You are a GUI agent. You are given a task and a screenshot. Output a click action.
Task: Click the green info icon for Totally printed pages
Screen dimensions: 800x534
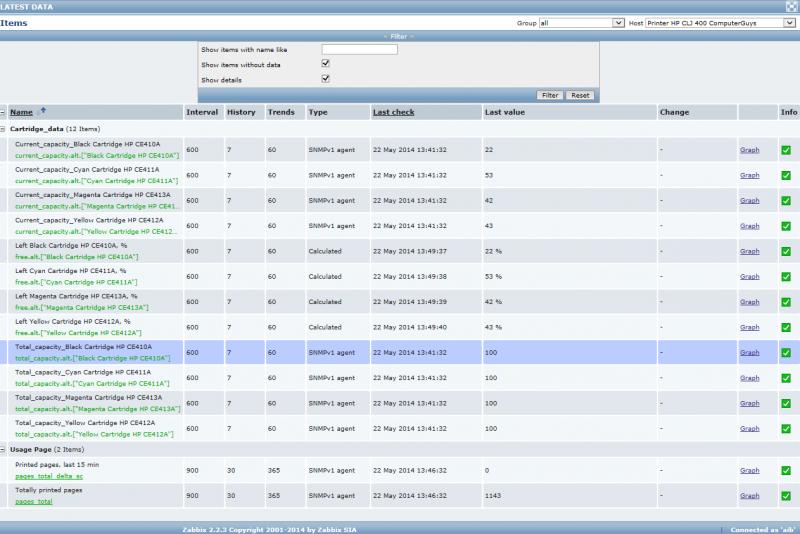(786, 496)
